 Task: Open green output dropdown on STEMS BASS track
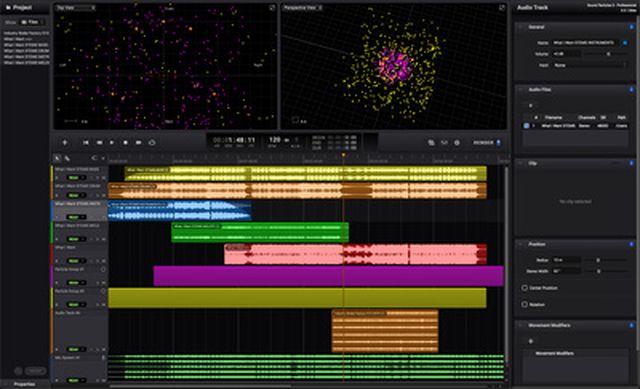(76, 178)
